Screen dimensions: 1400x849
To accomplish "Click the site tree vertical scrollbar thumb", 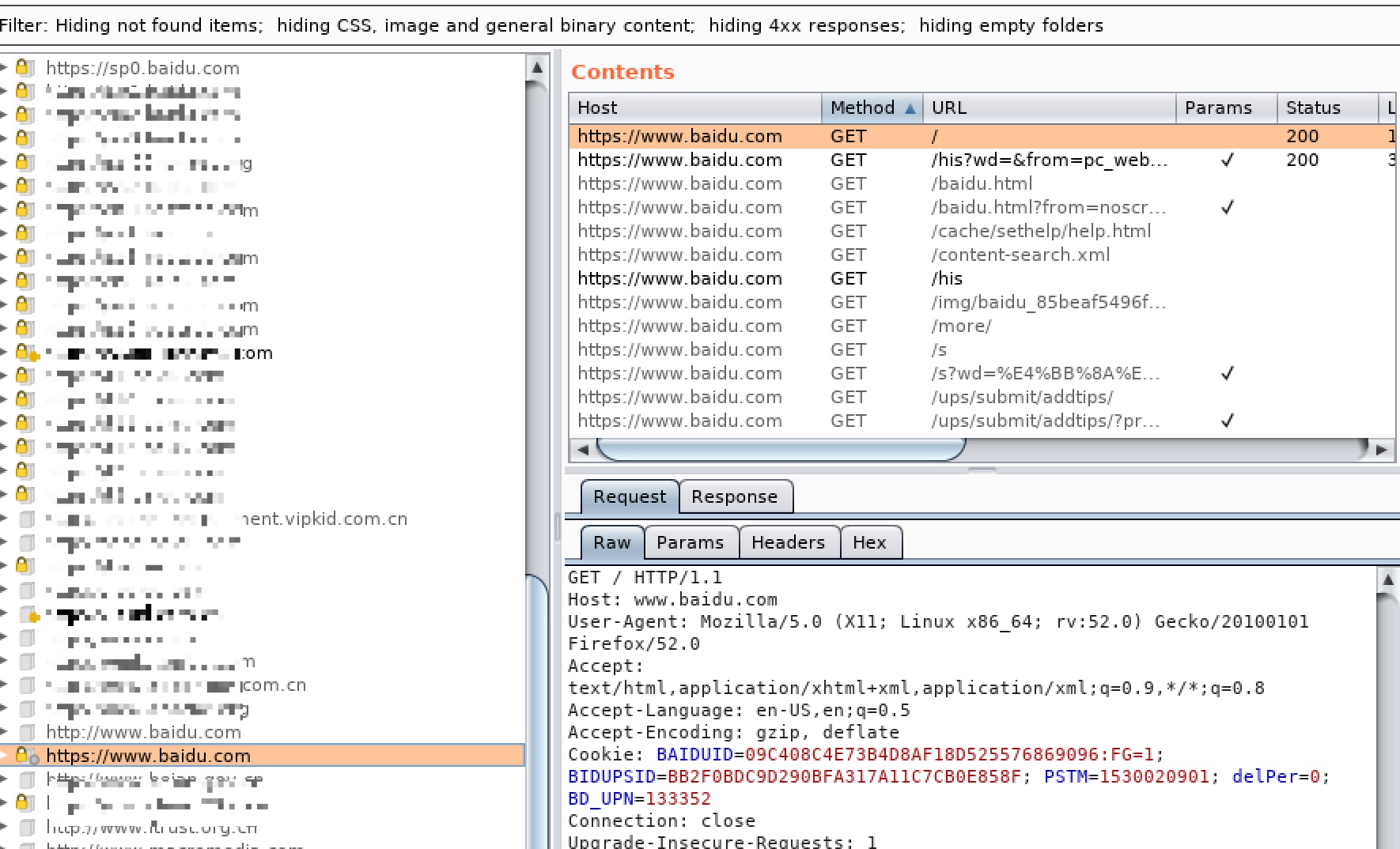I will [537, 711].
